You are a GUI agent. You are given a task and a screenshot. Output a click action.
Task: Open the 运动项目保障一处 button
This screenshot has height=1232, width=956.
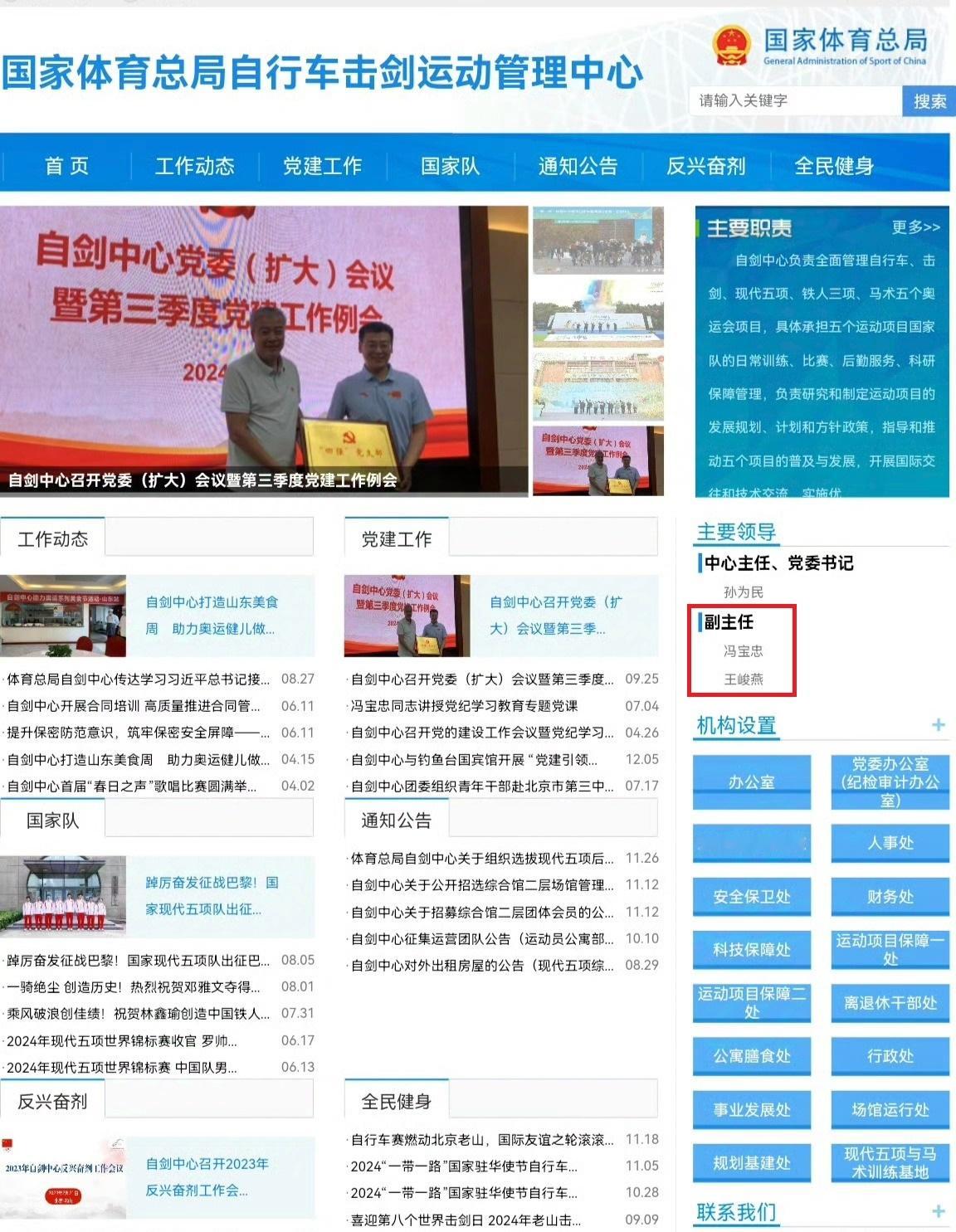[x=890, y=950]
